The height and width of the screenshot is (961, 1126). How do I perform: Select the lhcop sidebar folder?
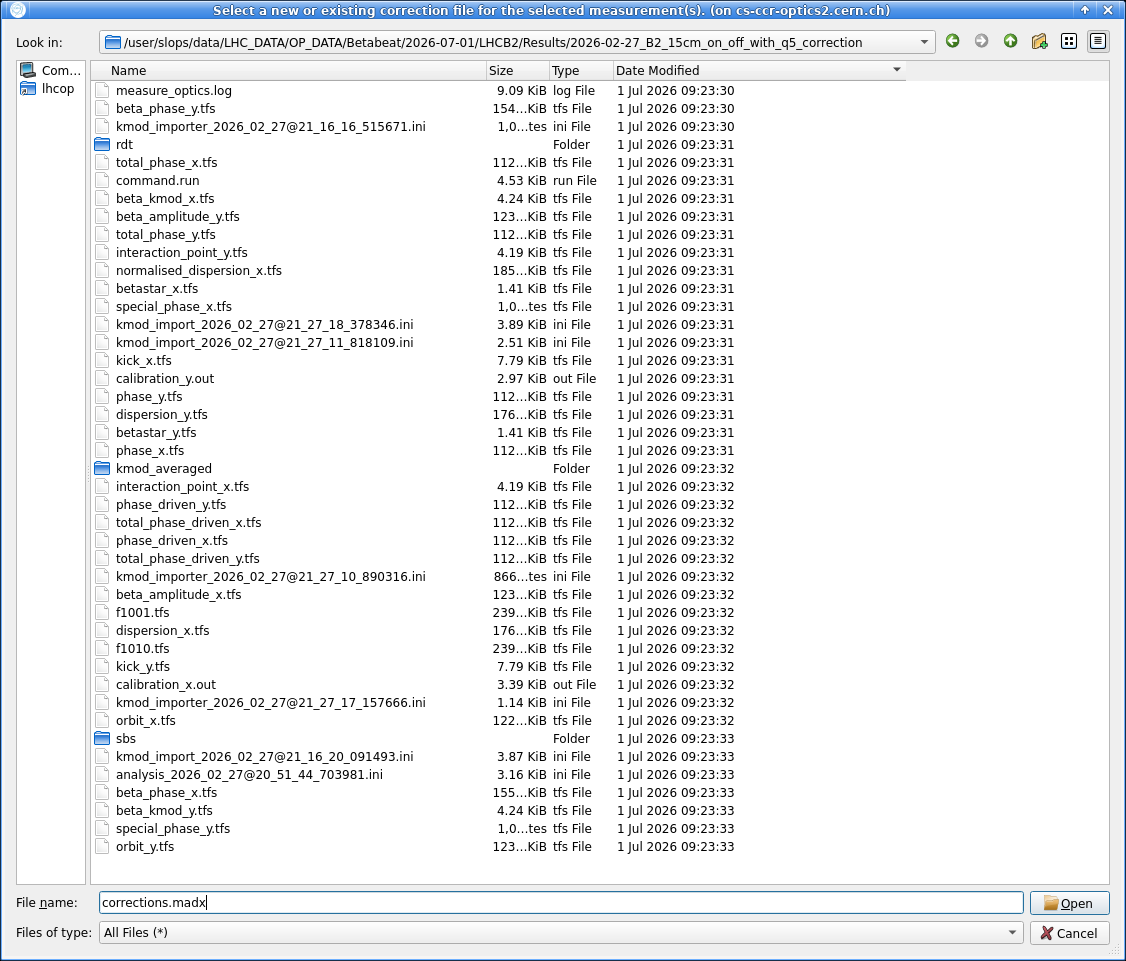[x=47, y=88]
